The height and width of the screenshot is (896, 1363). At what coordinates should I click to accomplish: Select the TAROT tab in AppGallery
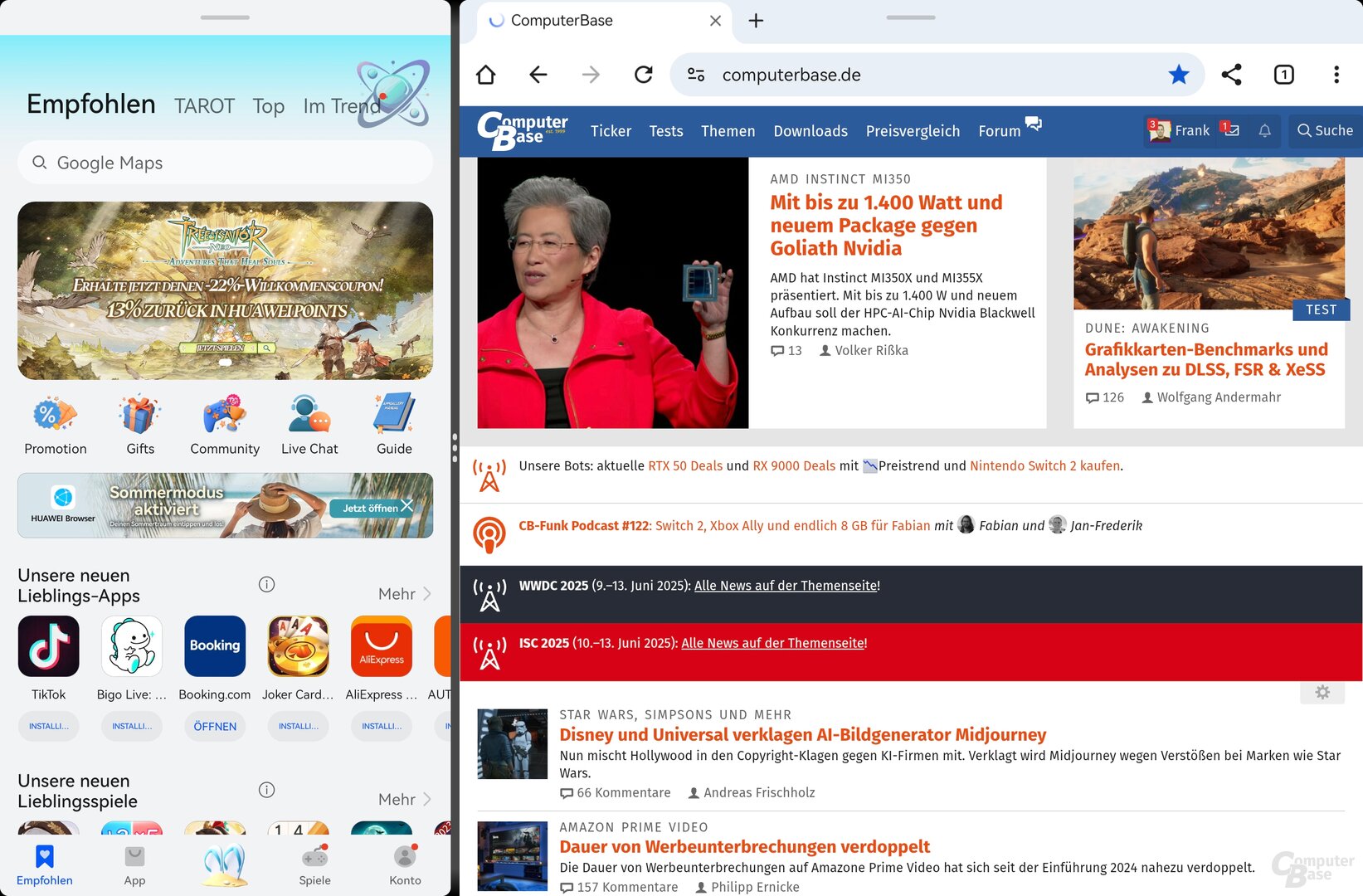click(204, 106)
